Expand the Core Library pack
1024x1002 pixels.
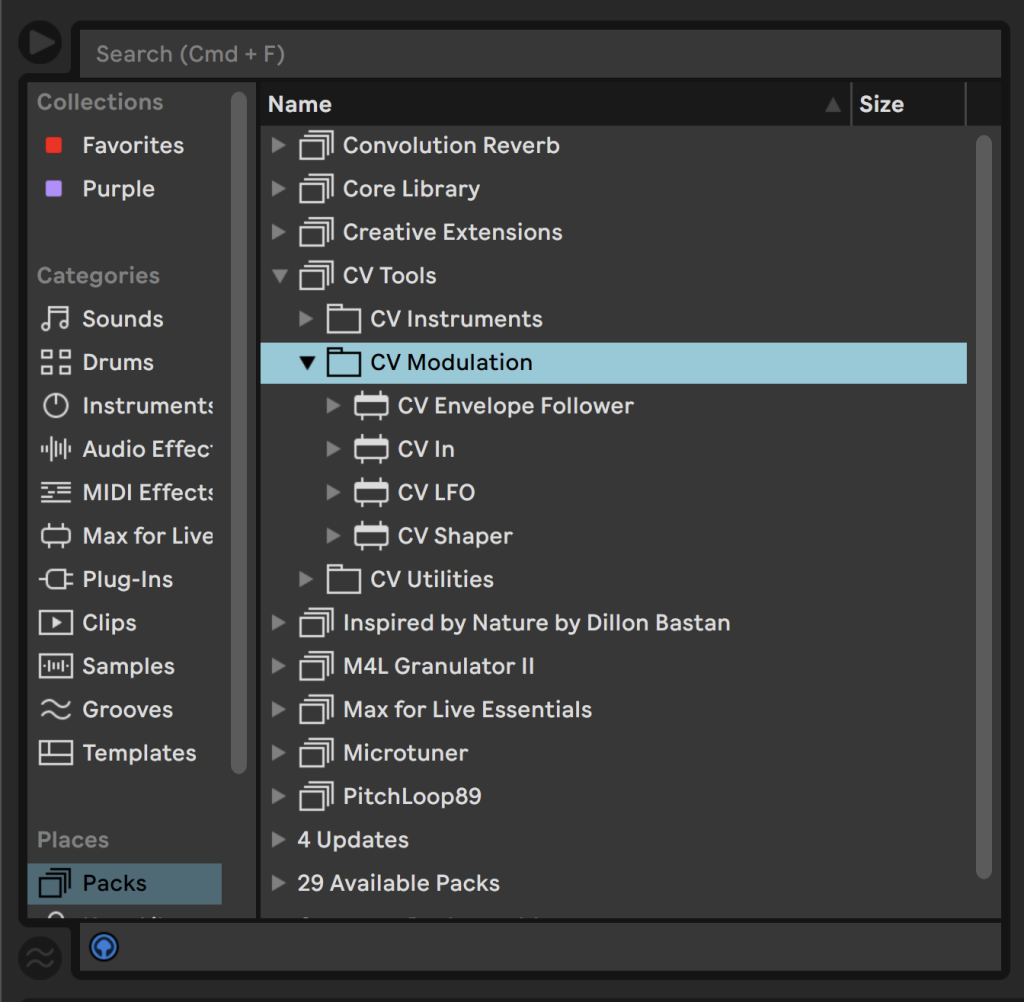click(279, 189)
